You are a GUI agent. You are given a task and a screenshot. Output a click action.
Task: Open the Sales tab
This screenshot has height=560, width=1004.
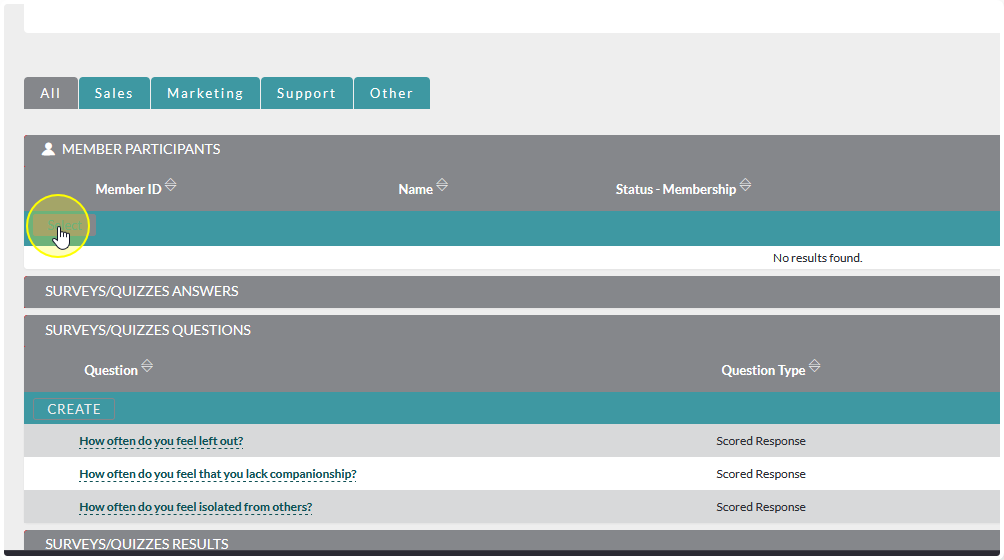(x=114, y=93)
